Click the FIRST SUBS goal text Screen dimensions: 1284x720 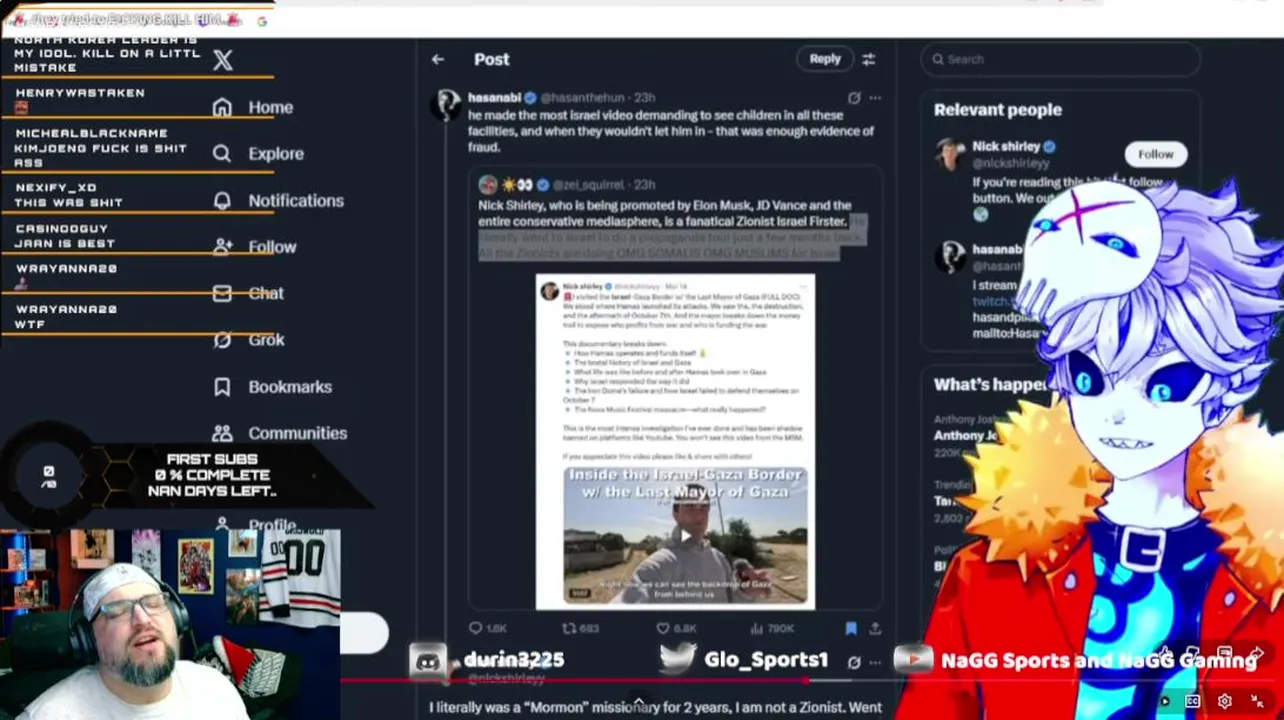coord(212,475)
